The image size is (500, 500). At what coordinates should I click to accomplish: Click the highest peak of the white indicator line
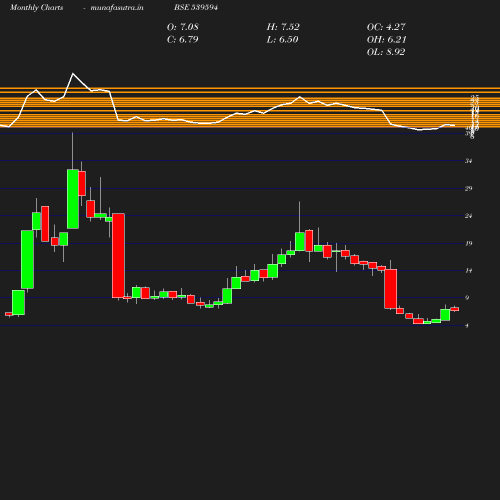click(73, 73)
